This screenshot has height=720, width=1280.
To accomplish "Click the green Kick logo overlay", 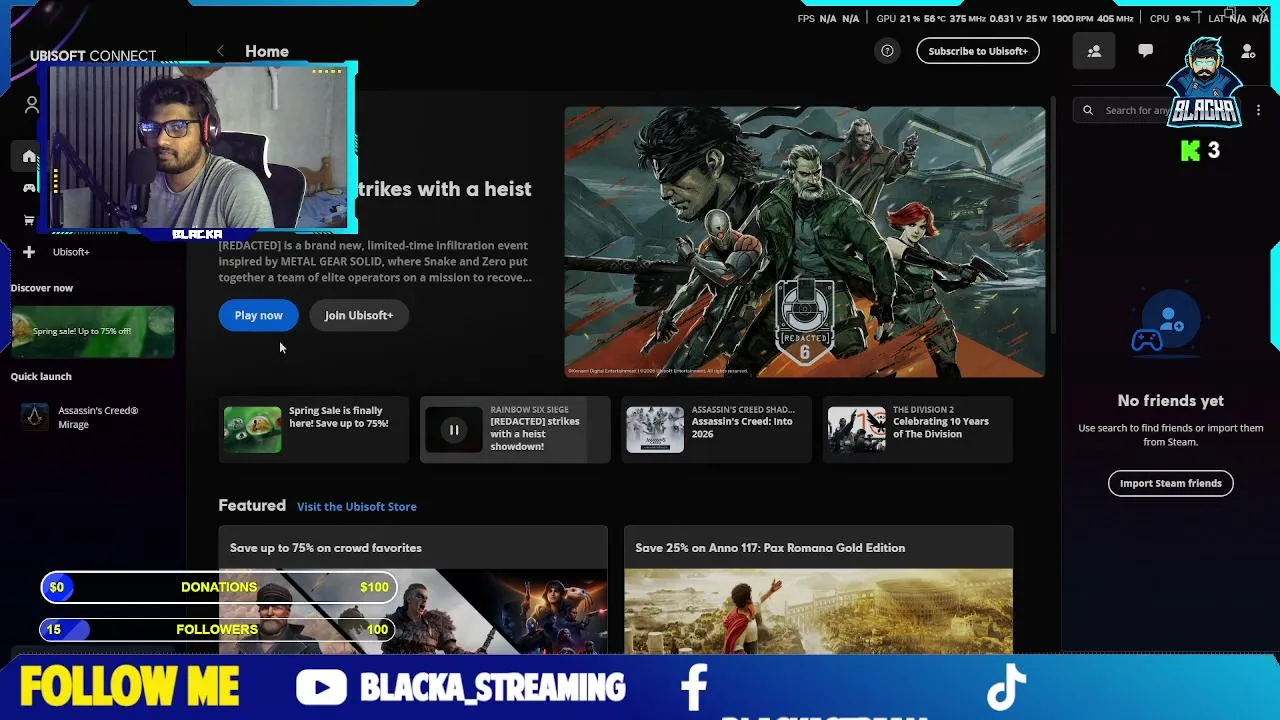I will pos(1190,151).
